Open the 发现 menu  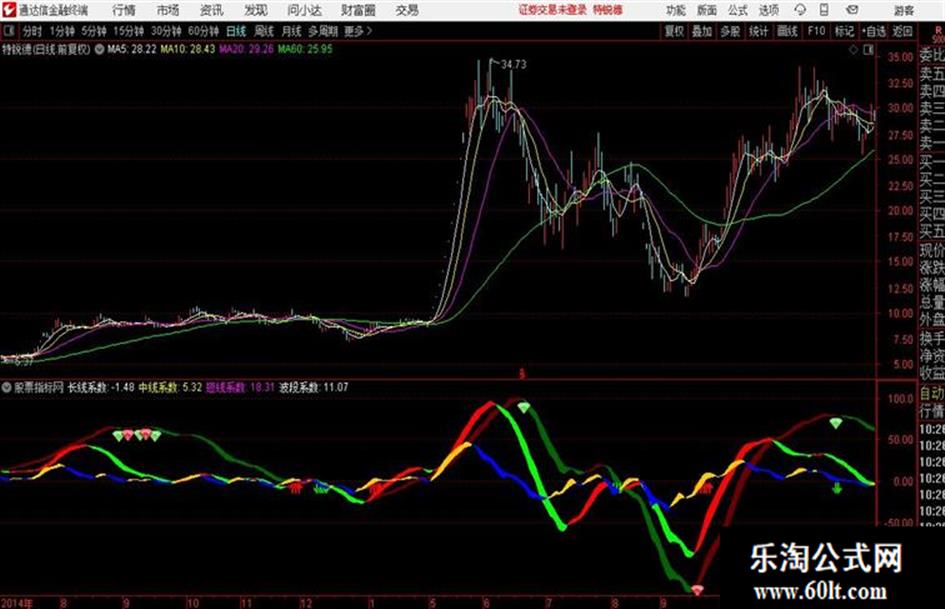click(x=256, y=10)
